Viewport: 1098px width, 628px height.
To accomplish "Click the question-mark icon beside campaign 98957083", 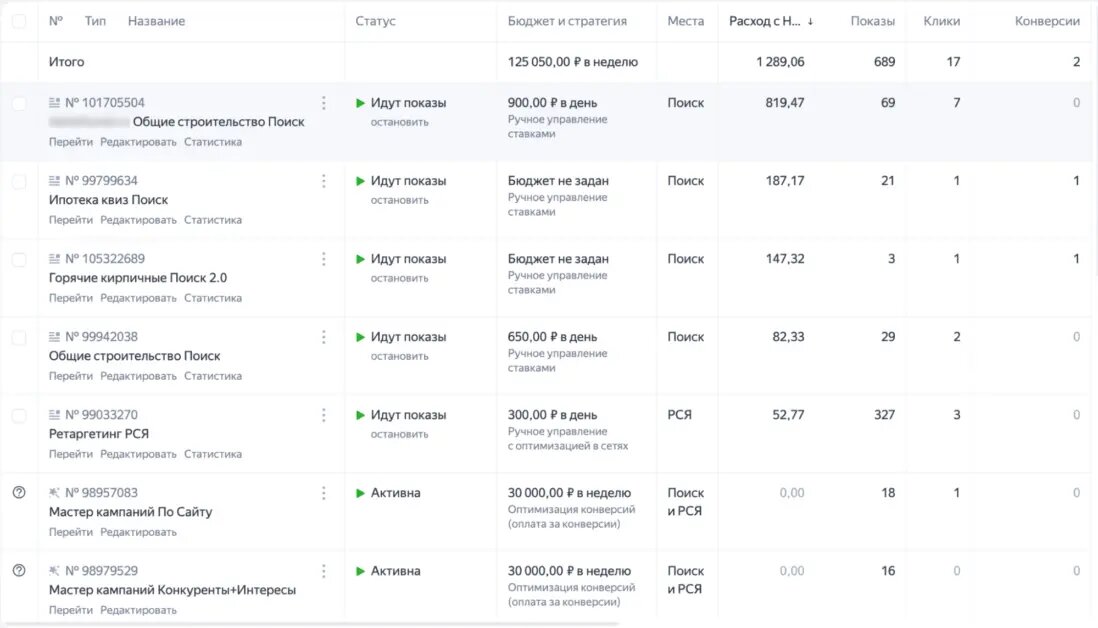I will point(19,493).
